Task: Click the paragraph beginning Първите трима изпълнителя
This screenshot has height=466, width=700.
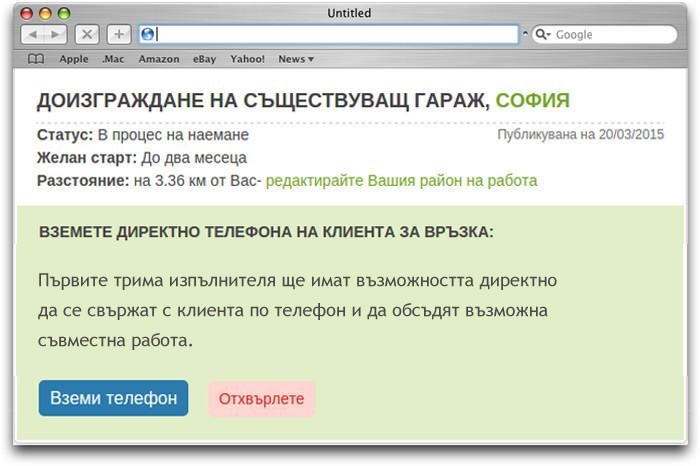Action: (297, 311)
